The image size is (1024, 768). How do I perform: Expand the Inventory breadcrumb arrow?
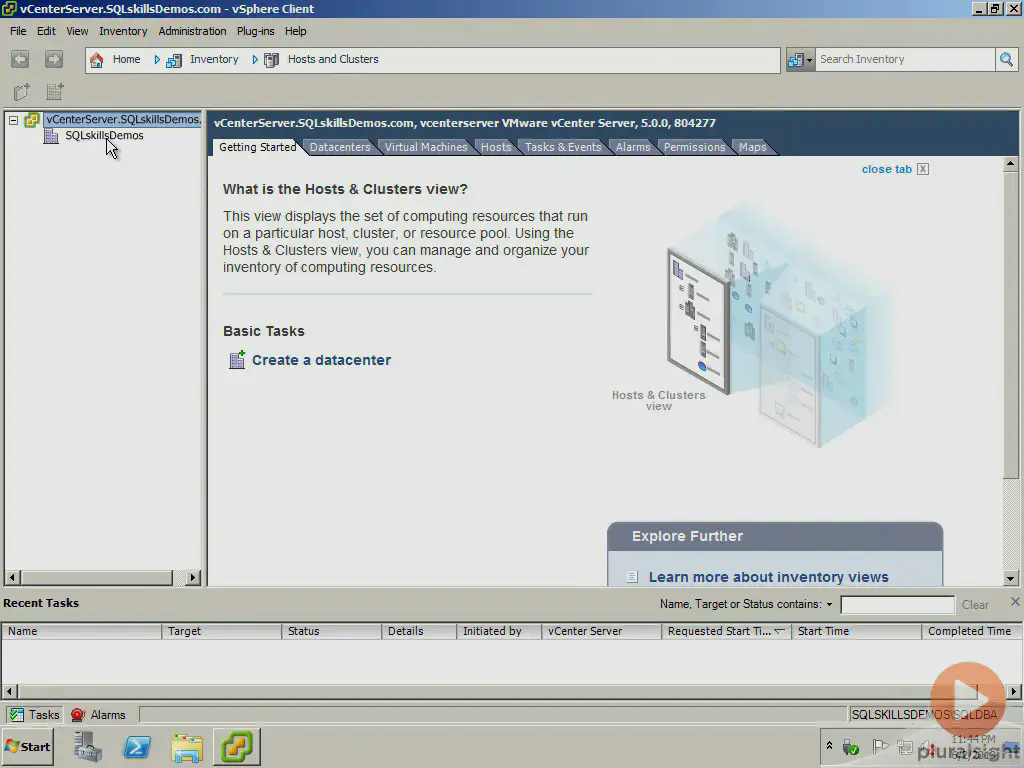(x=157, y=59)
